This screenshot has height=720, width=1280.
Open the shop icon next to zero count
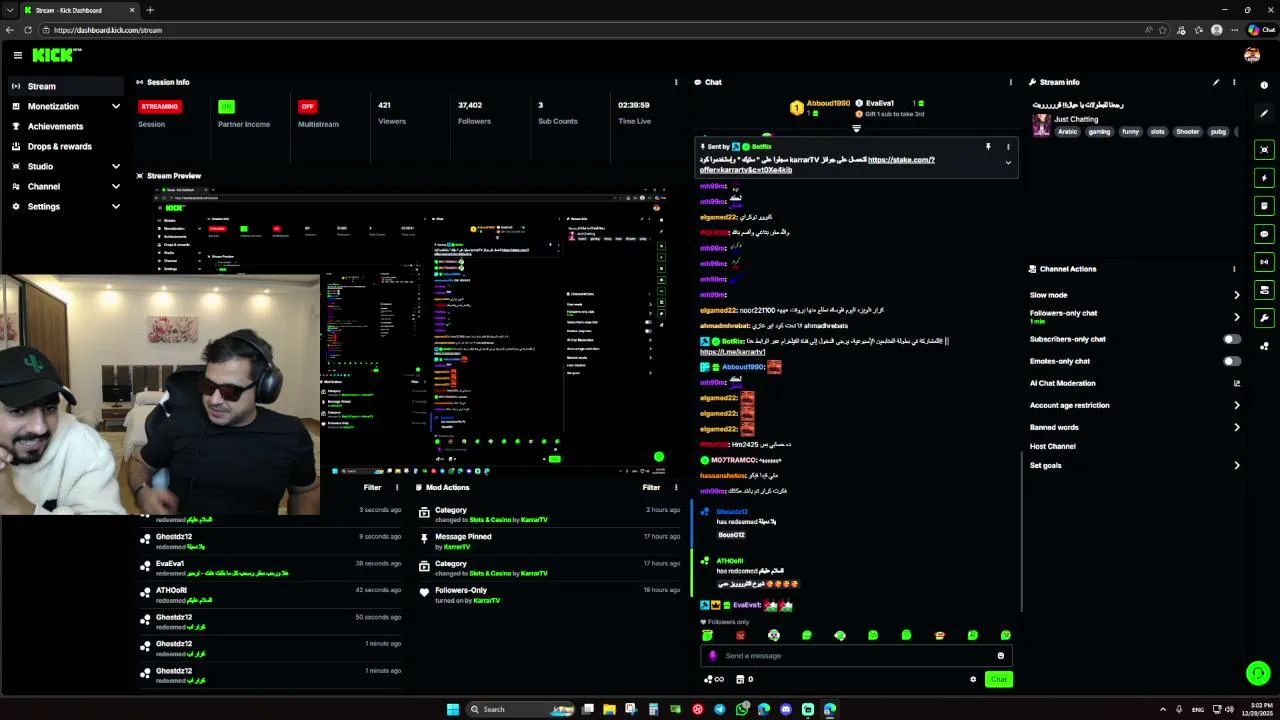pyautogui.click(x=740, y=679)
